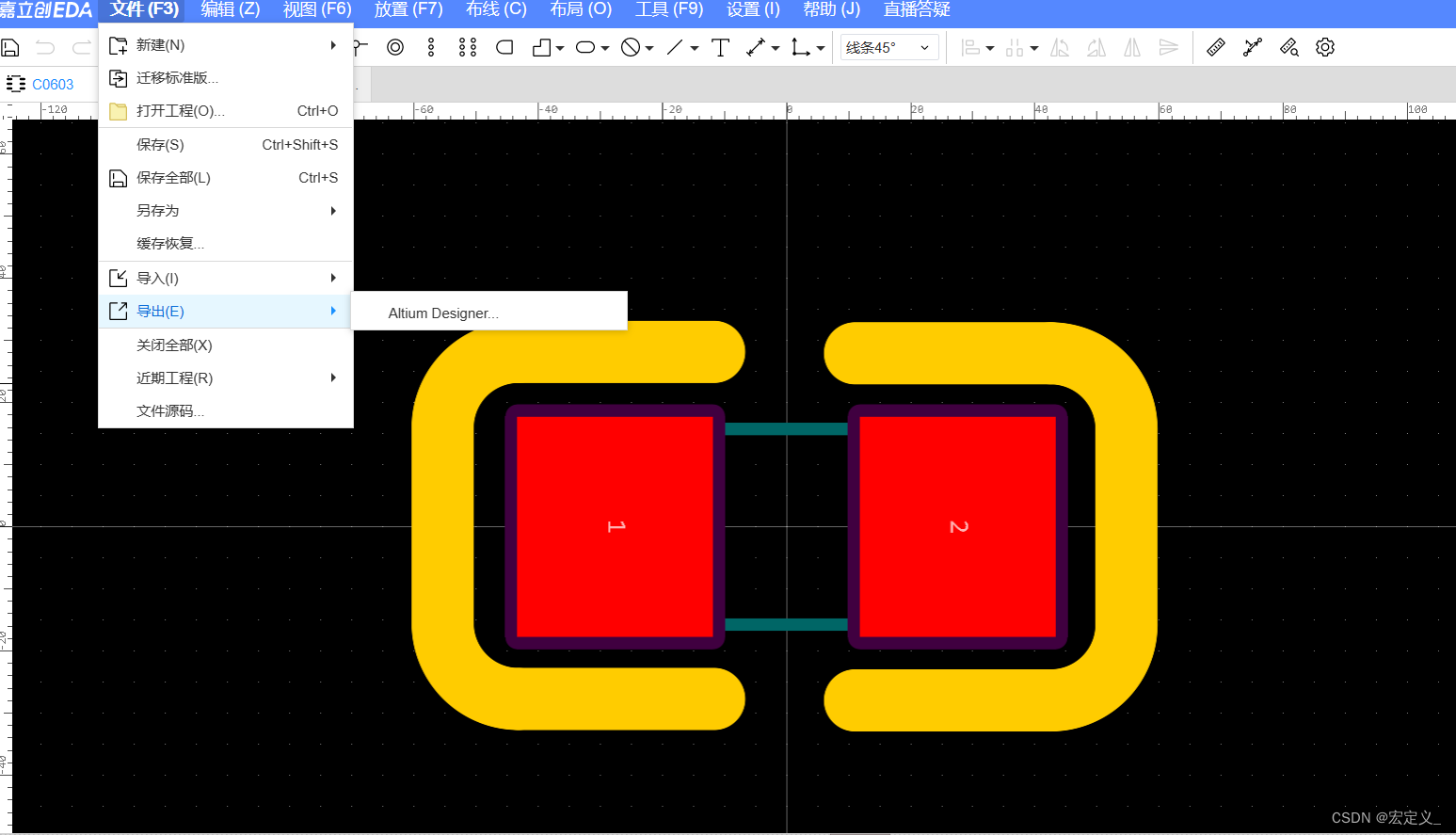Open the 放置 (F7) menu
1456x835 pixels.
point(408,9)
